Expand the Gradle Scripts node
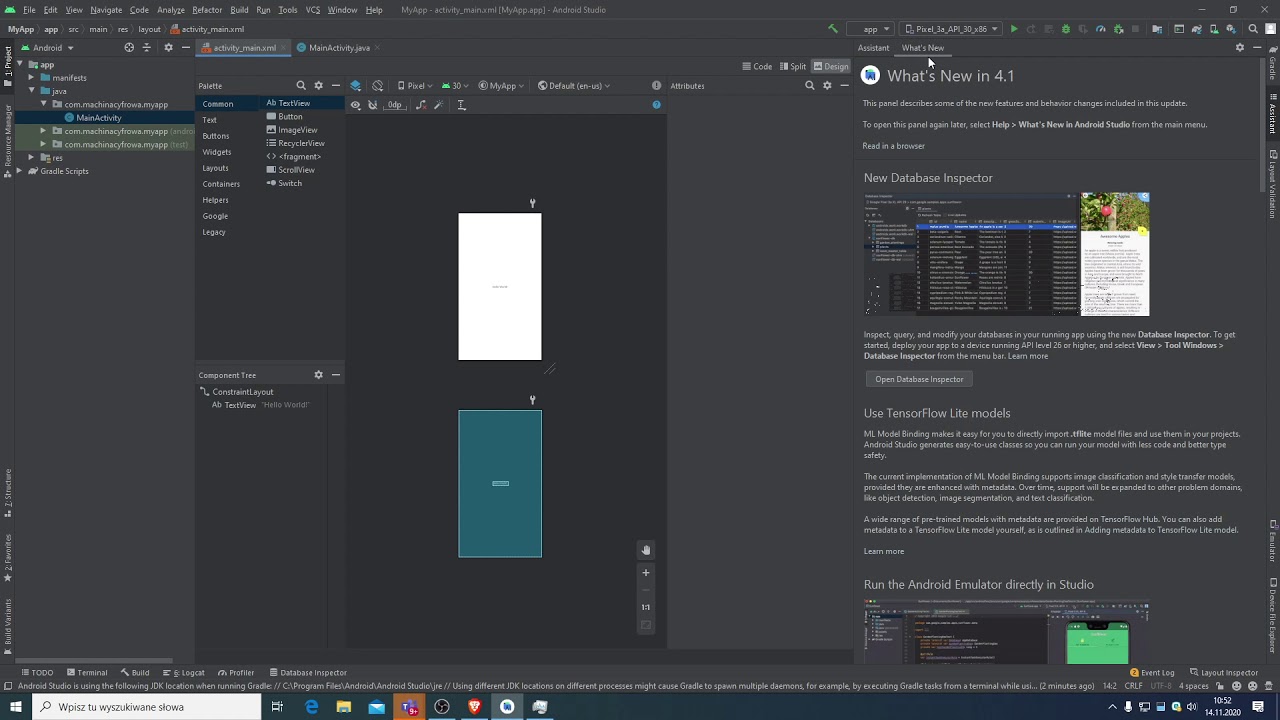This screenshot has height=720, width=1280. click(19, 171)
